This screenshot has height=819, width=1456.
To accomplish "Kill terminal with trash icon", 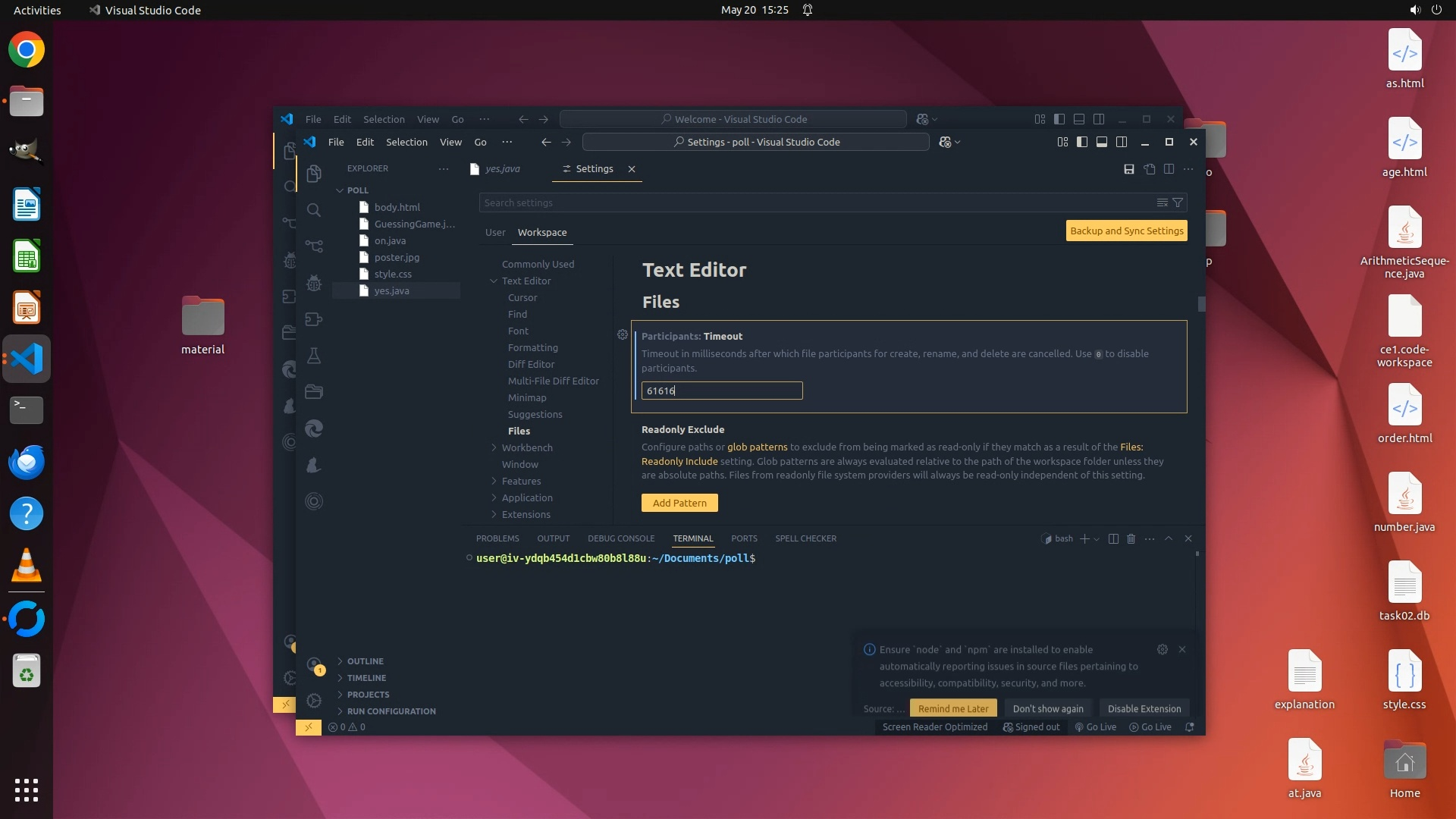I will click(x=1131, y=538).
